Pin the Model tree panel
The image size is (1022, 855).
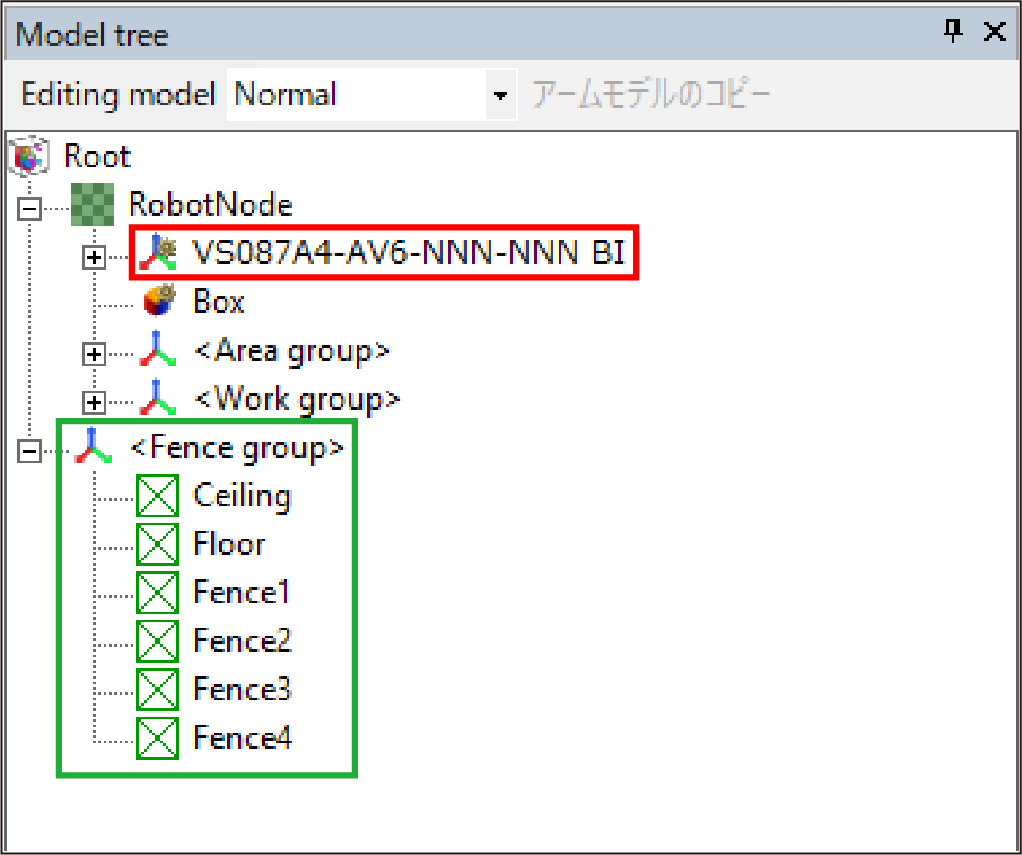tap(953, 32)
